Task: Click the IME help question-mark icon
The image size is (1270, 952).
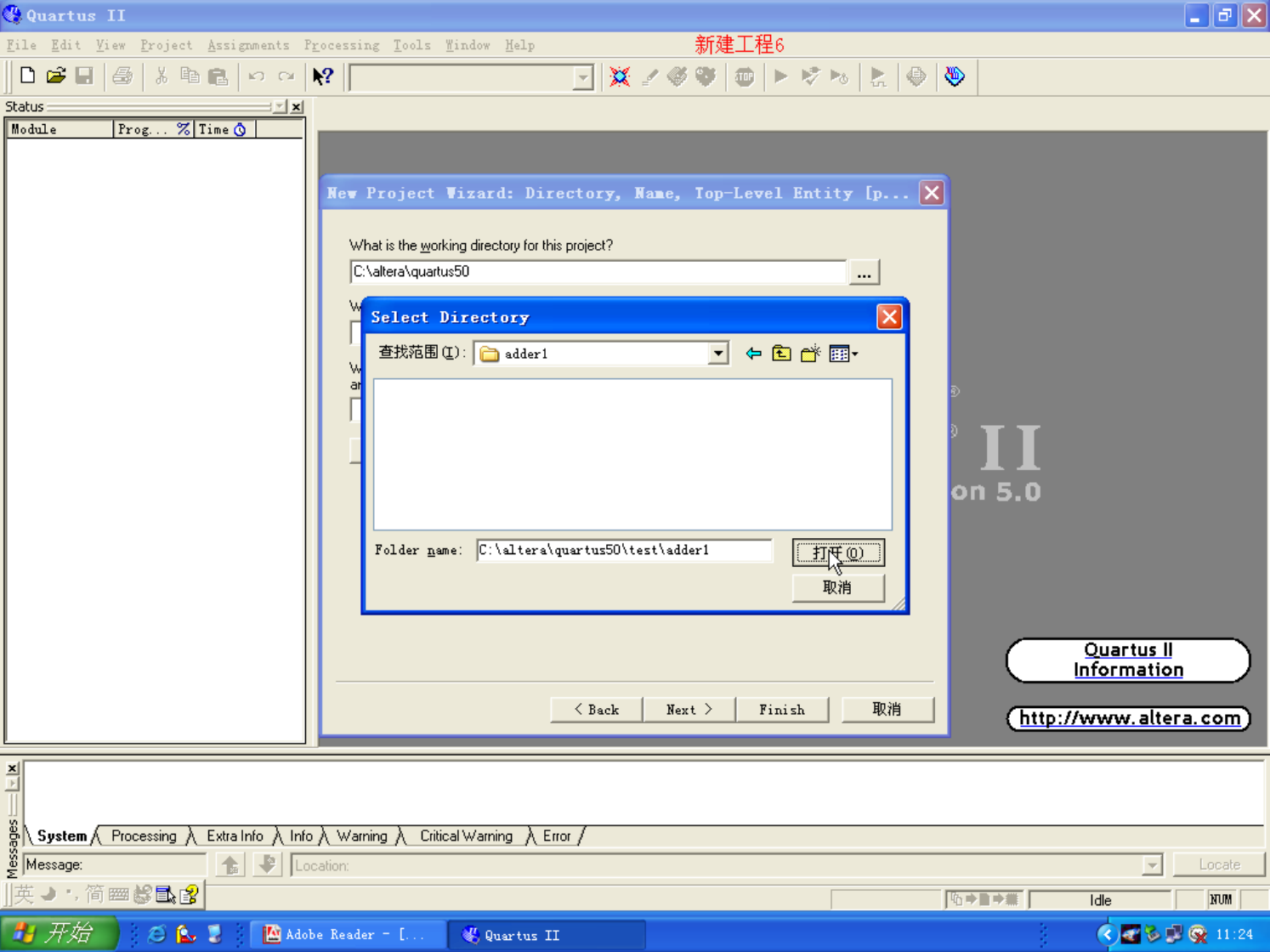Action: click(x=190, y=894)
